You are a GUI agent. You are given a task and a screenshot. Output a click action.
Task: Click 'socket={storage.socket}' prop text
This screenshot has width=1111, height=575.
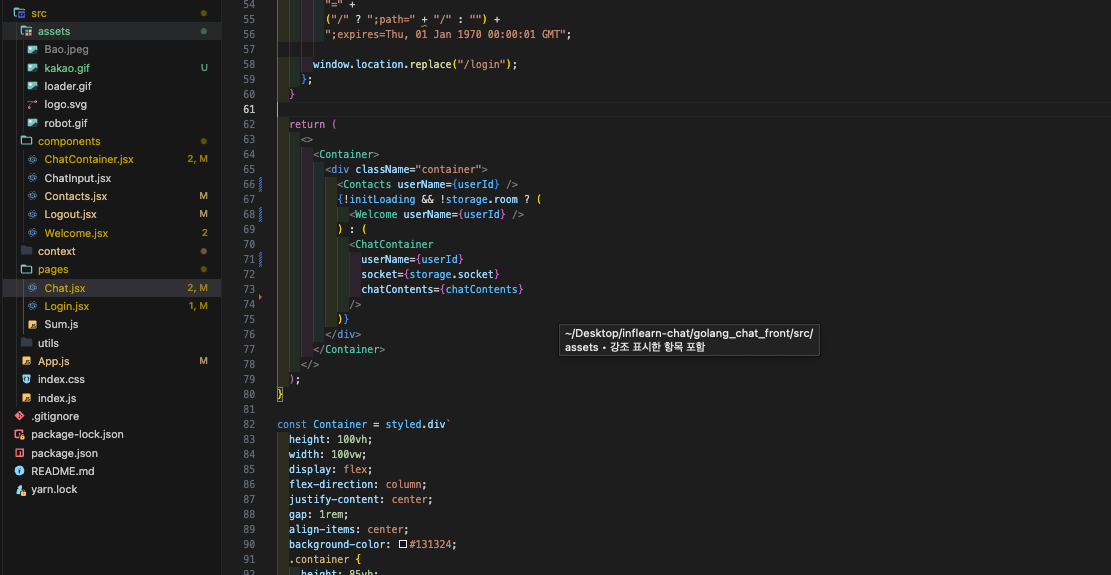click(x=430, y=274)
